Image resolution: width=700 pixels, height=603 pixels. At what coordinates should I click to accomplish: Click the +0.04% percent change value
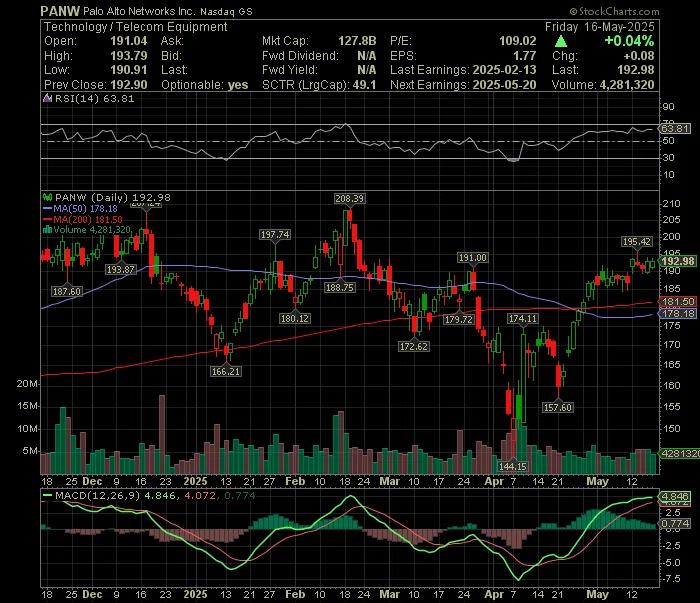click(629, 41)
